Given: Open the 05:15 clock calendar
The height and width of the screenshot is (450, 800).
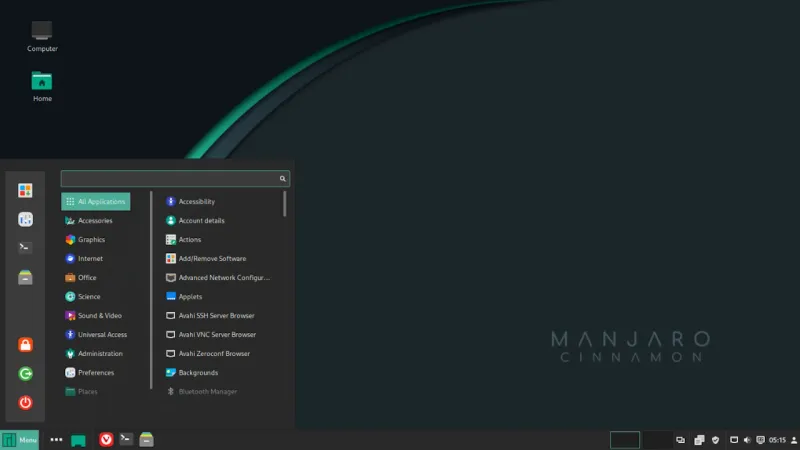Looking at the screenshot, I should coord(778,440).
